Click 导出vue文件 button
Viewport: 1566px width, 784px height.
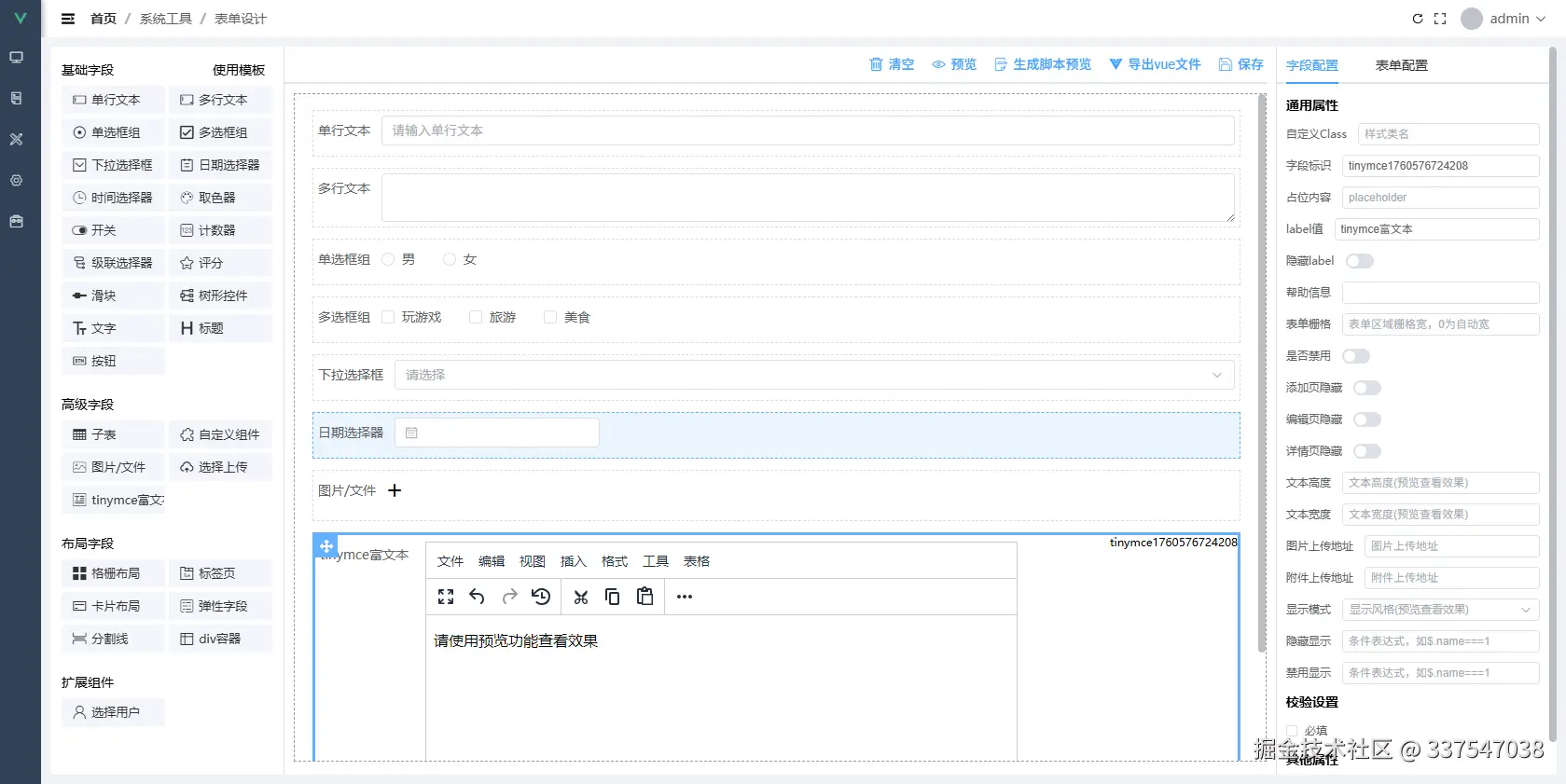pyautogui.click(x=1155, y=64)
